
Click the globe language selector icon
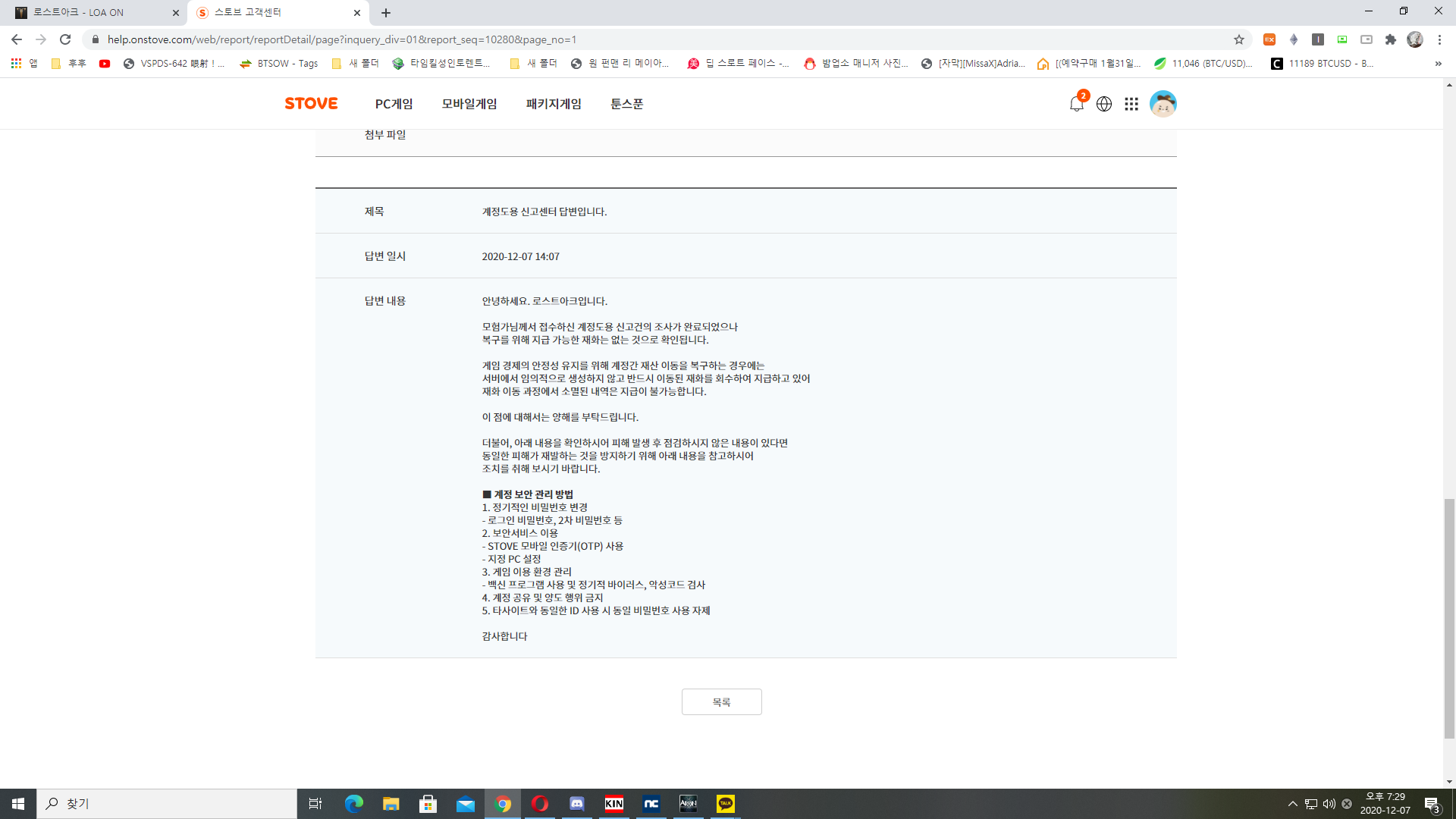pyautogui.click(x=1104, y=104)
